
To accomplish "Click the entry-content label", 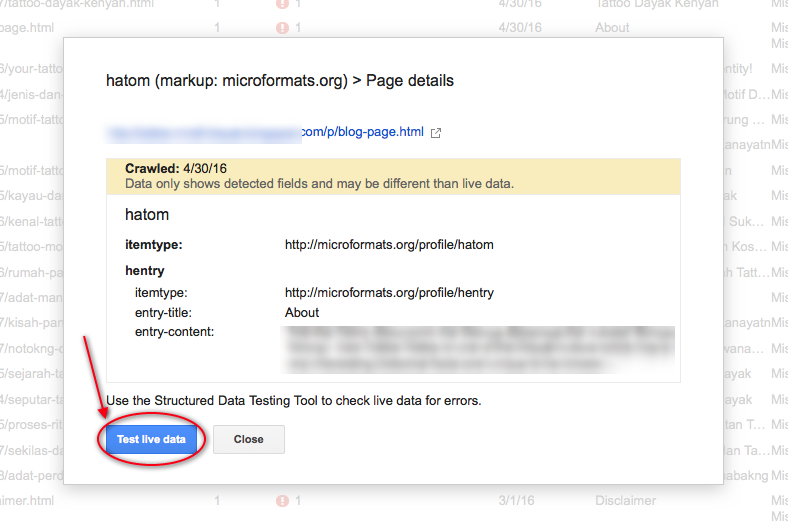I will [174, 332].
